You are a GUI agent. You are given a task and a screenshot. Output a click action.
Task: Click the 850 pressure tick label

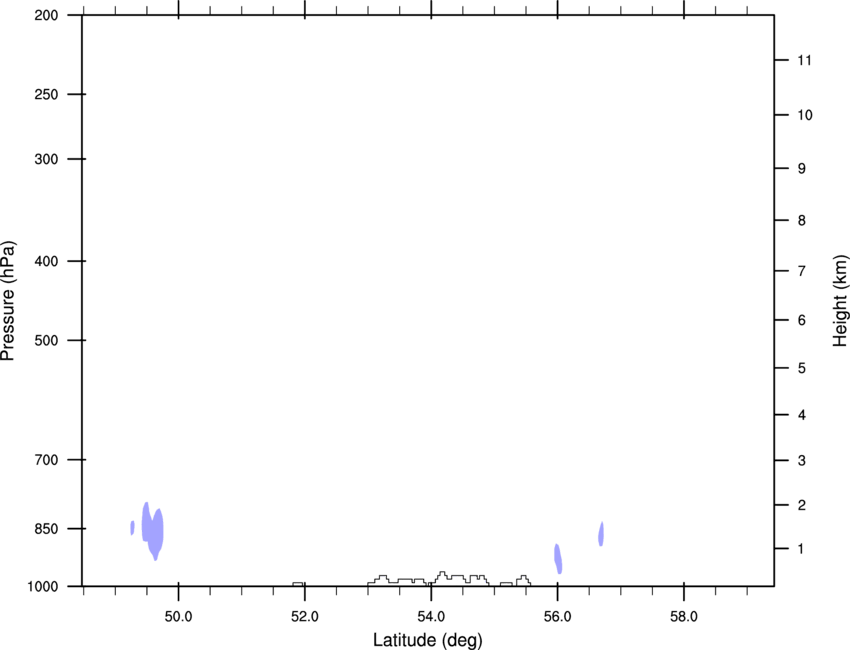click(x=47, y=529)
